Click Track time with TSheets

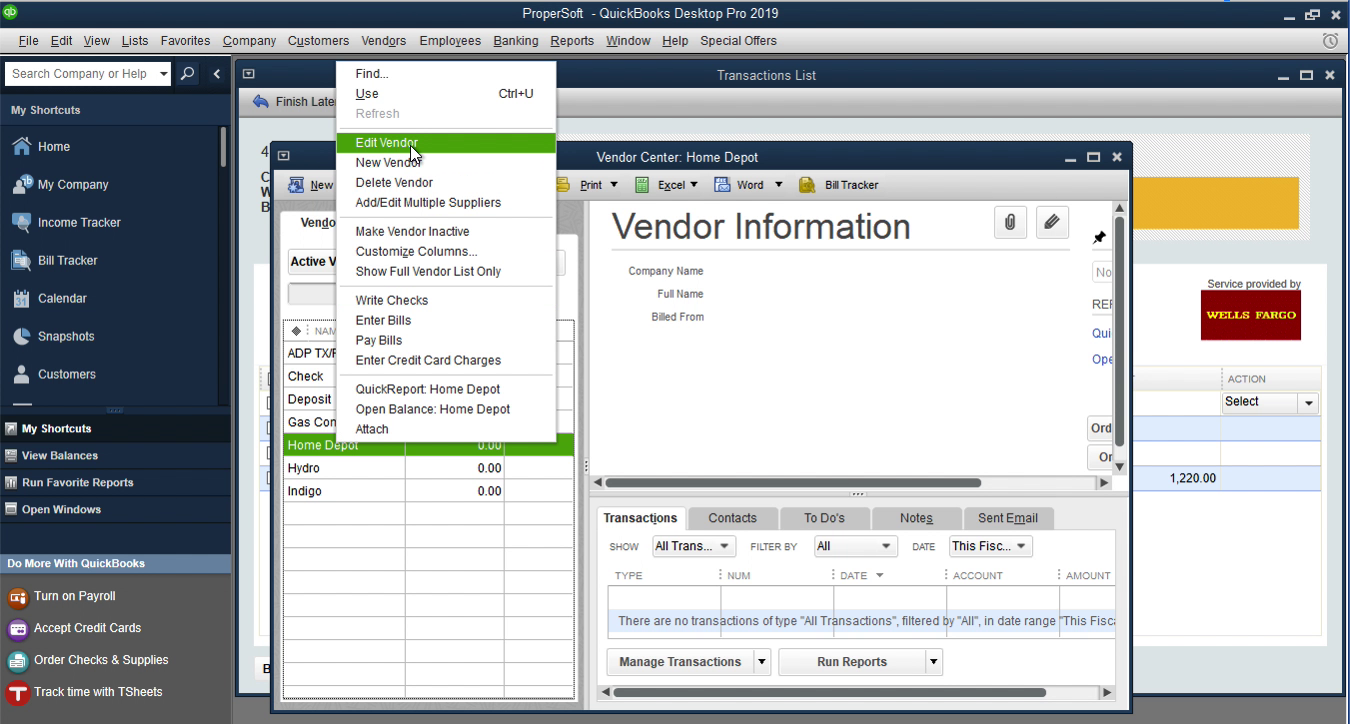(84, 692)
